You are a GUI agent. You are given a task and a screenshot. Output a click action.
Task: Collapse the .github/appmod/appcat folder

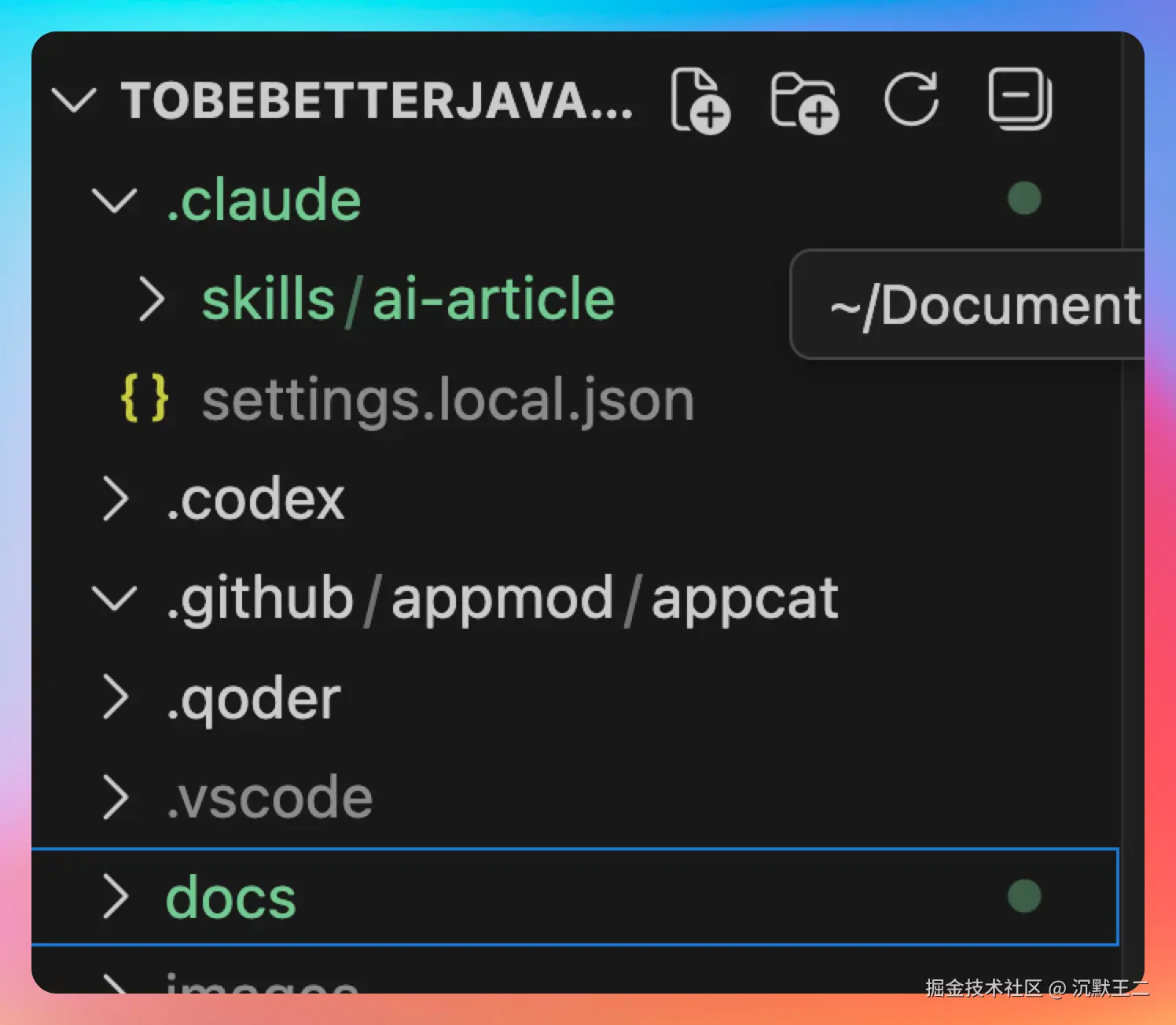coord(115,598)
